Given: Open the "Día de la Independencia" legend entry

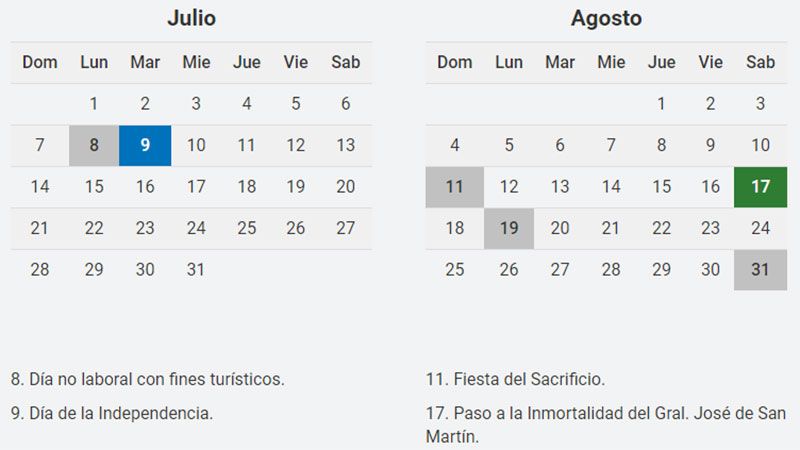Looking at the screenshot, I should 112,412.
